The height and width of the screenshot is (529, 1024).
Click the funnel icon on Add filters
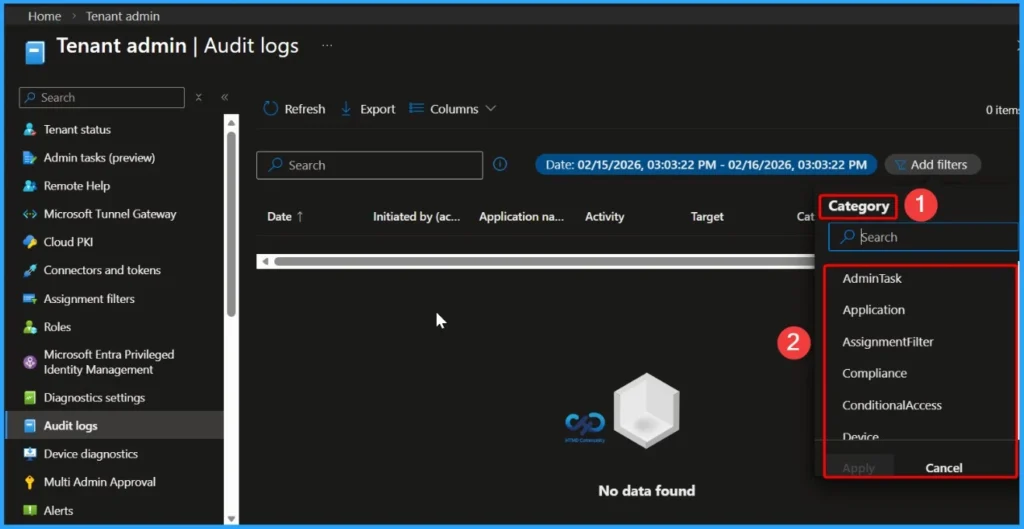[901, 165]
